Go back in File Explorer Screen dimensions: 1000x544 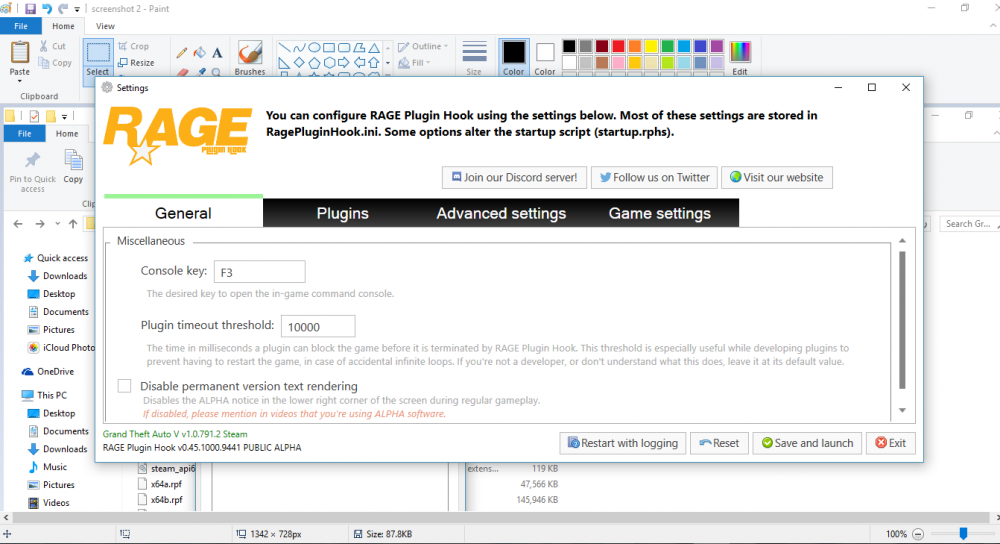(18, 224)
